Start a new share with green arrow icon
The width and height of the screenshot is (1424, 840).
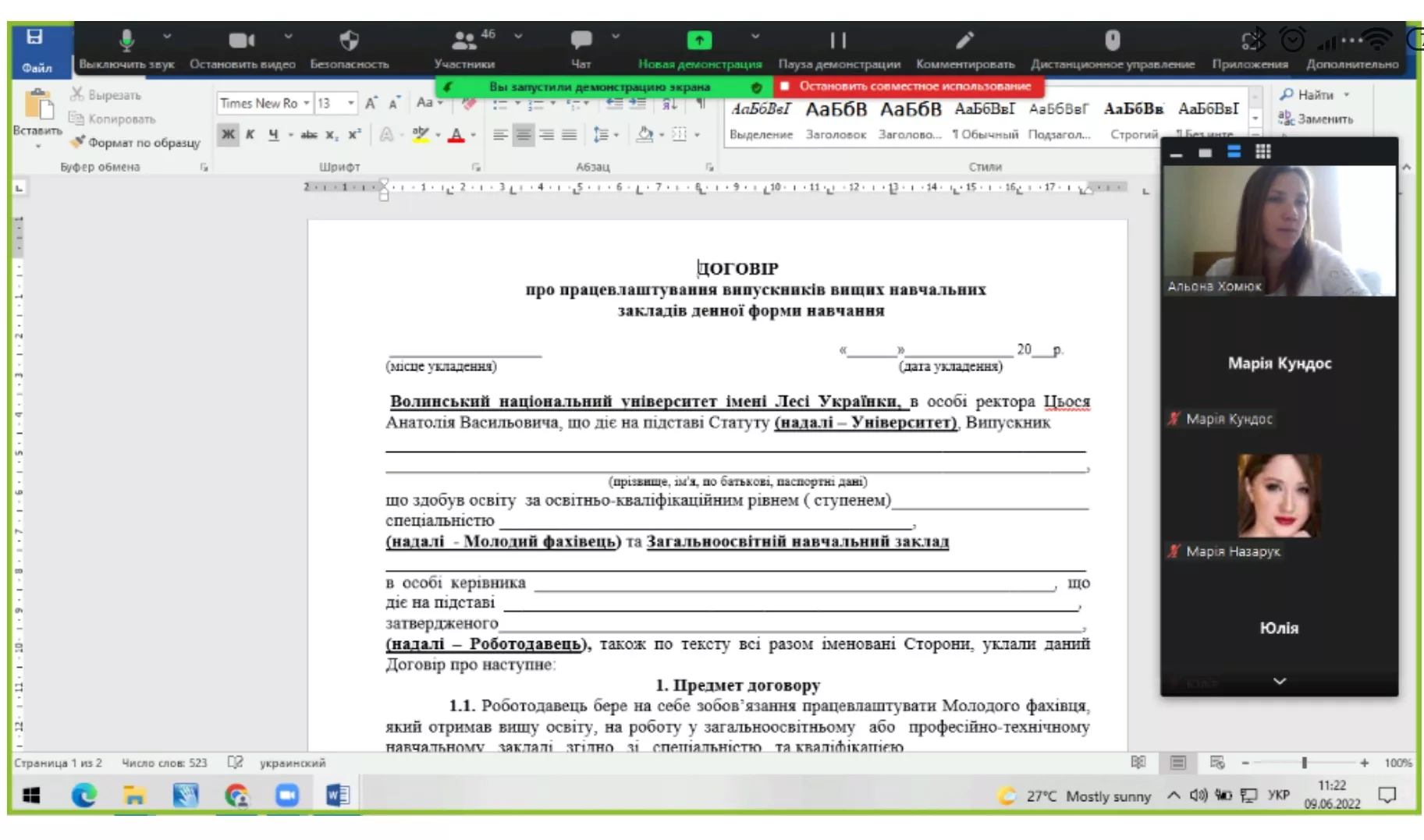(x=699, y=41)
